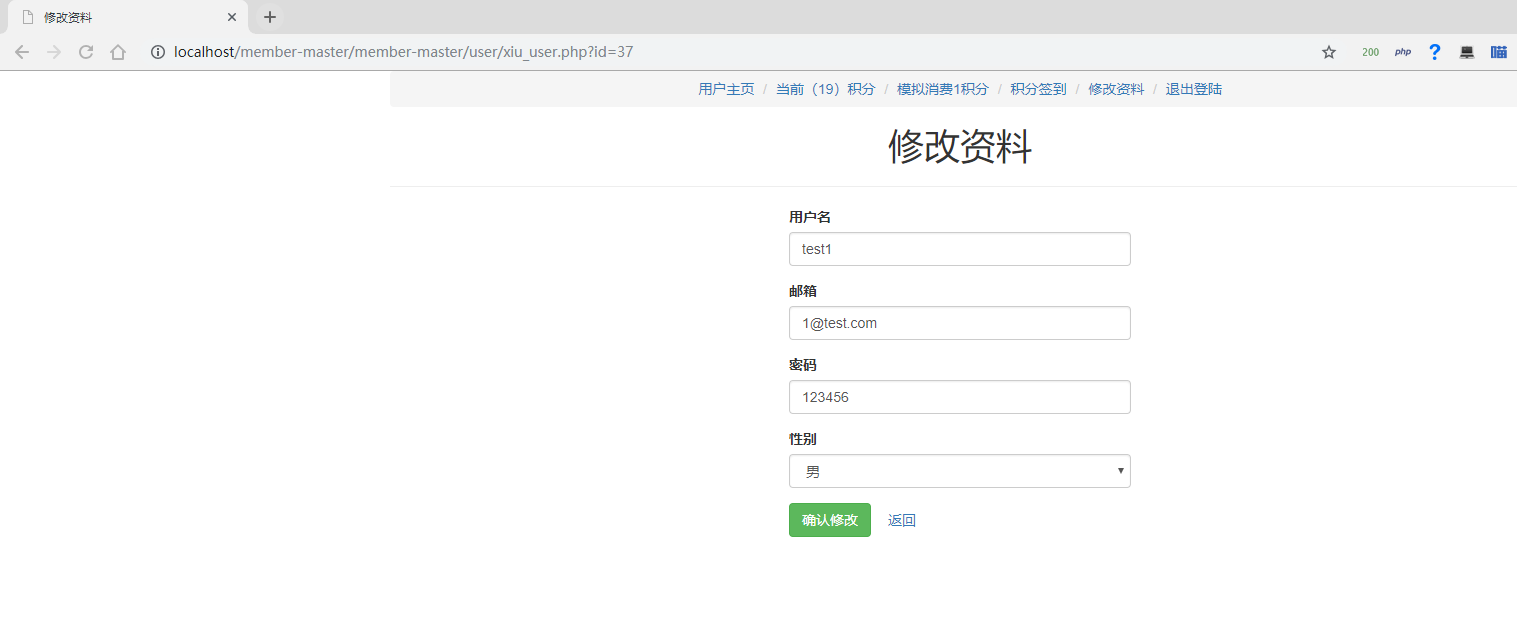
Task: Click the laptop extension icon
Action: pos(1467,52)
